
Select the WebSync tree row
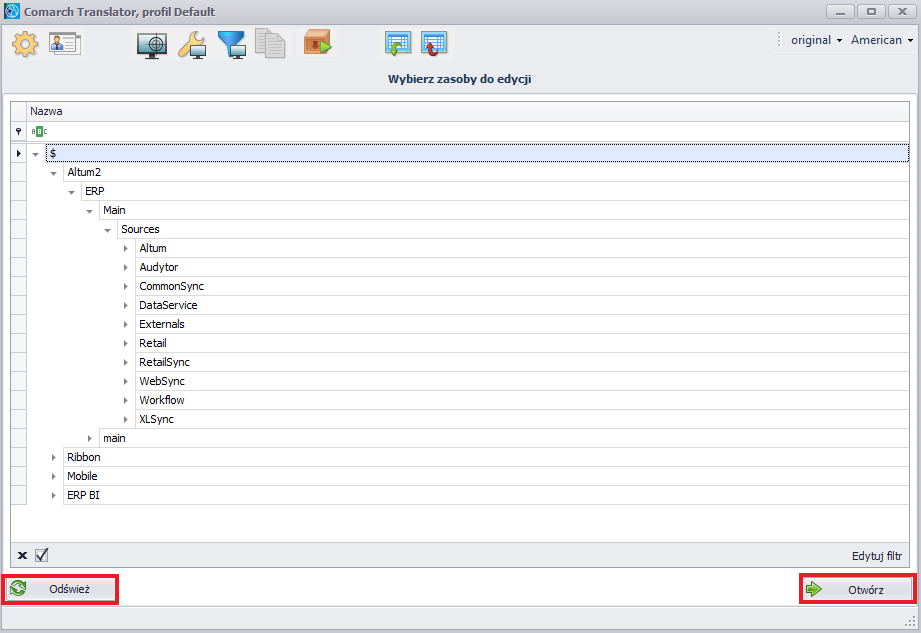pos(522,381)
